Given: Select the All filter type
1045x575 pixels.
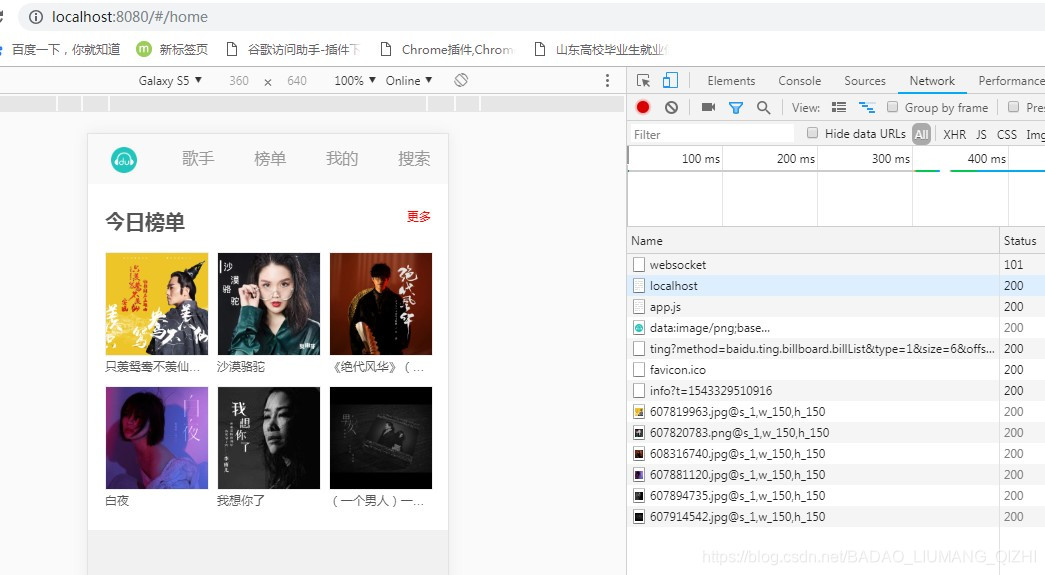Looking at the screenshot, I should click(x=921, y=134).
